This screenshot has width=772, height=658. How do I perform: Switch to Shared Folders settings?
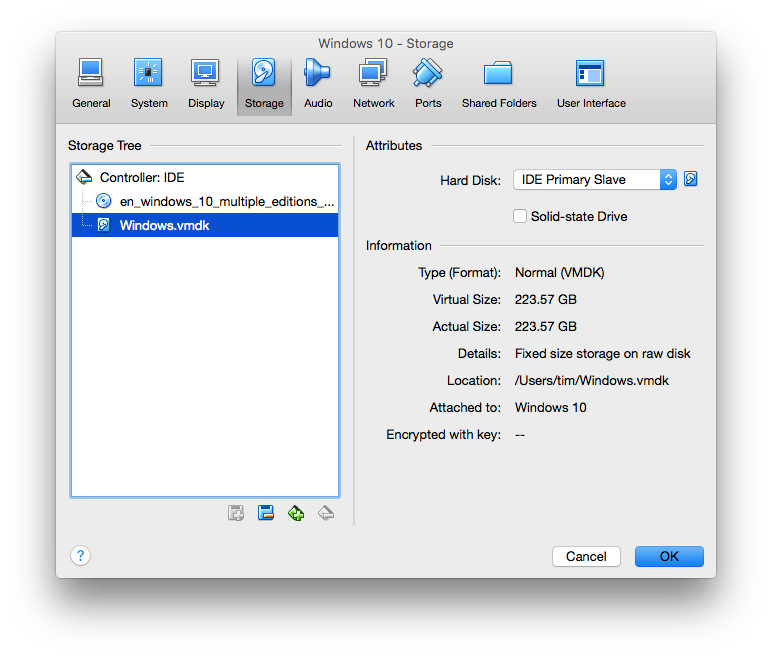point(499,84)
